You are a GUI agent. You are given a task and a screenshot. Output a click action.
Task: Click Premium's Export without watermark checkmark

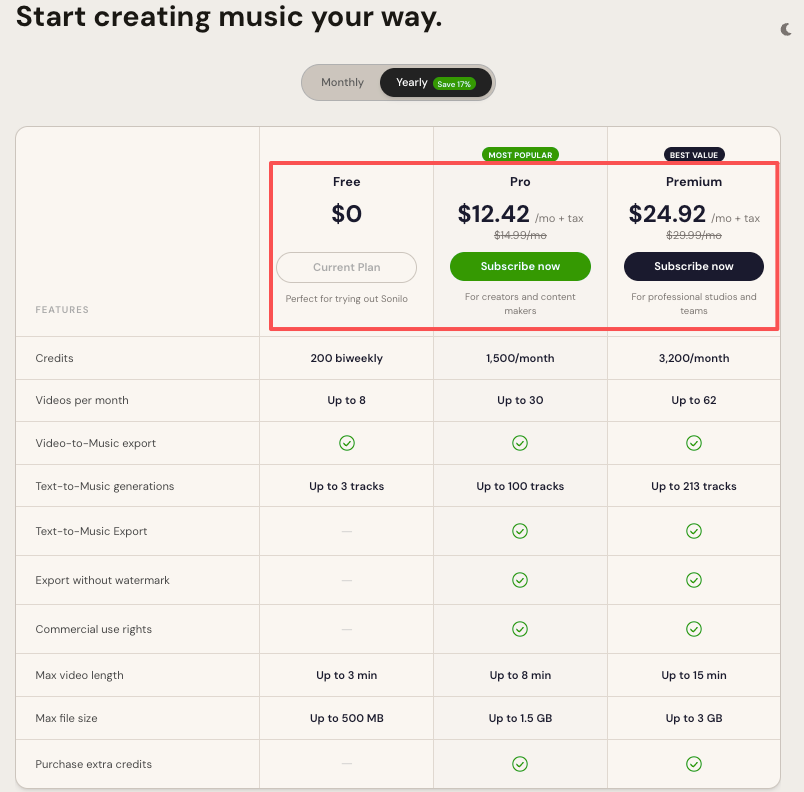click(x=694, y=580)
